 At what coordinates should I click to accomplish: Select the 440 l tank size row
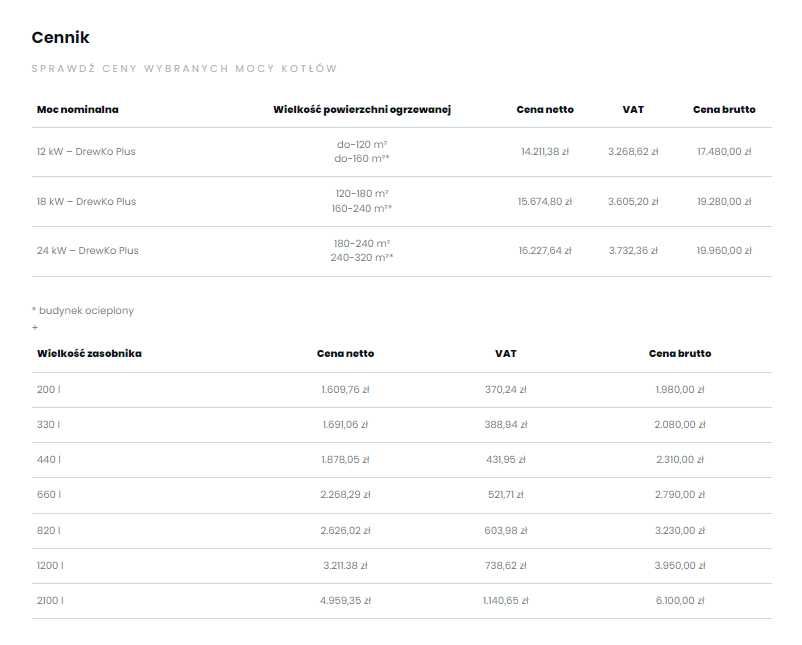click(x=48, y=460)
